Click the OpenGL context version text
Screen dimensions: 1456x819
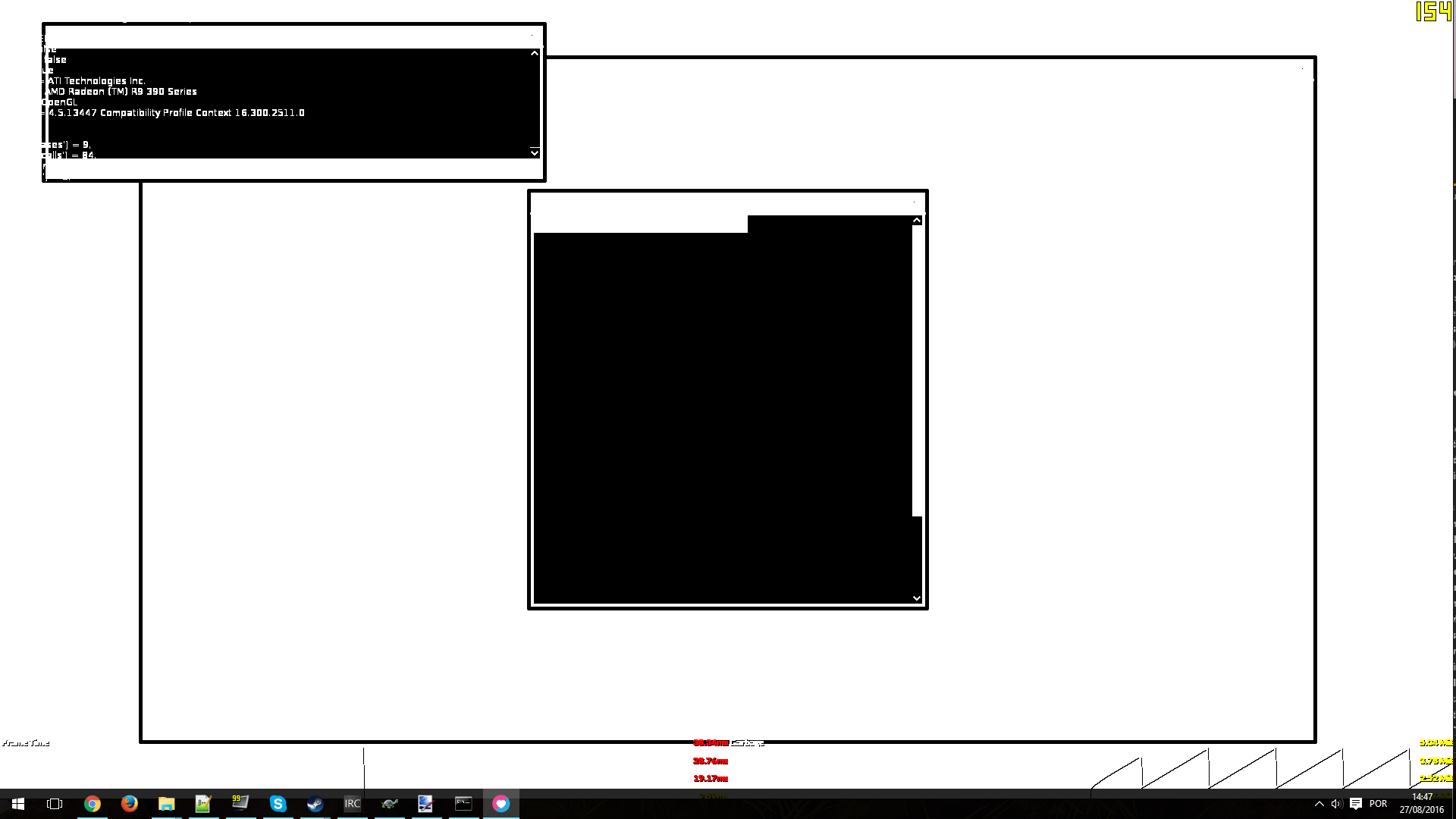(175, 113)
